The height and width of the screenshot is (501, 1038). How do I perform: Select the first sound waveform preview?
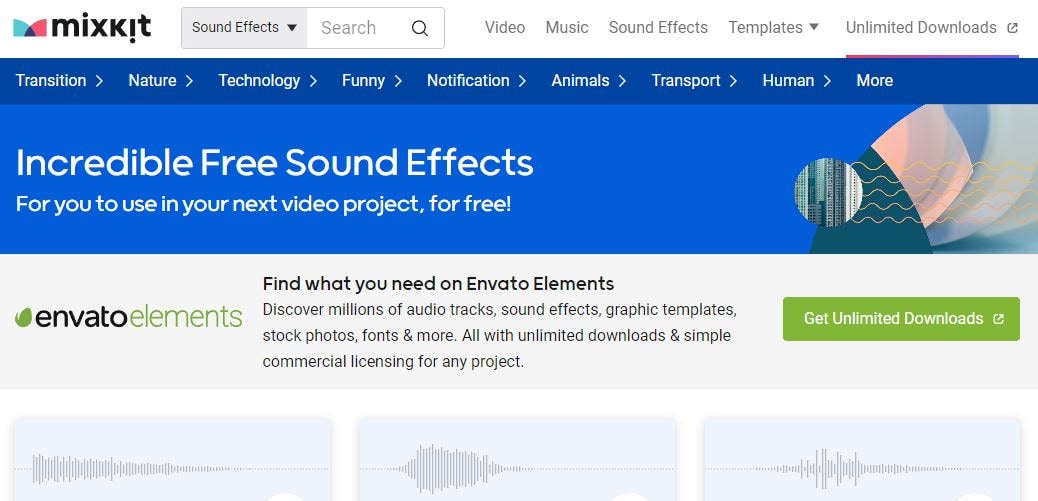pos(172,467)
